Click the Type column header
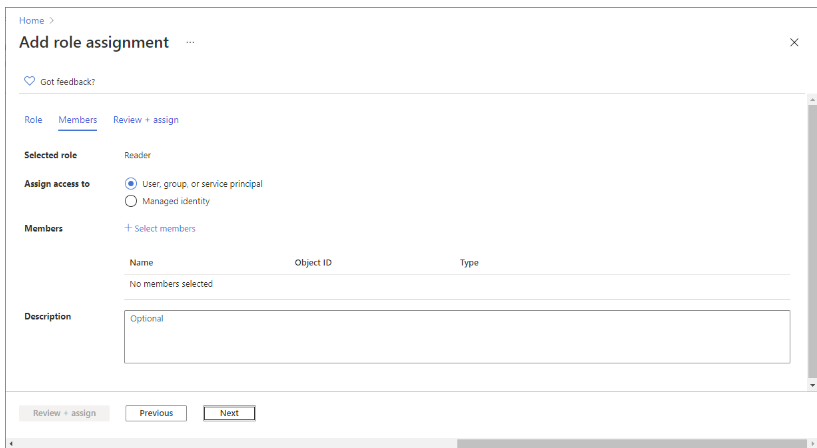The width and height of the screenshot is (817, 448). click(x=469, y=263)
